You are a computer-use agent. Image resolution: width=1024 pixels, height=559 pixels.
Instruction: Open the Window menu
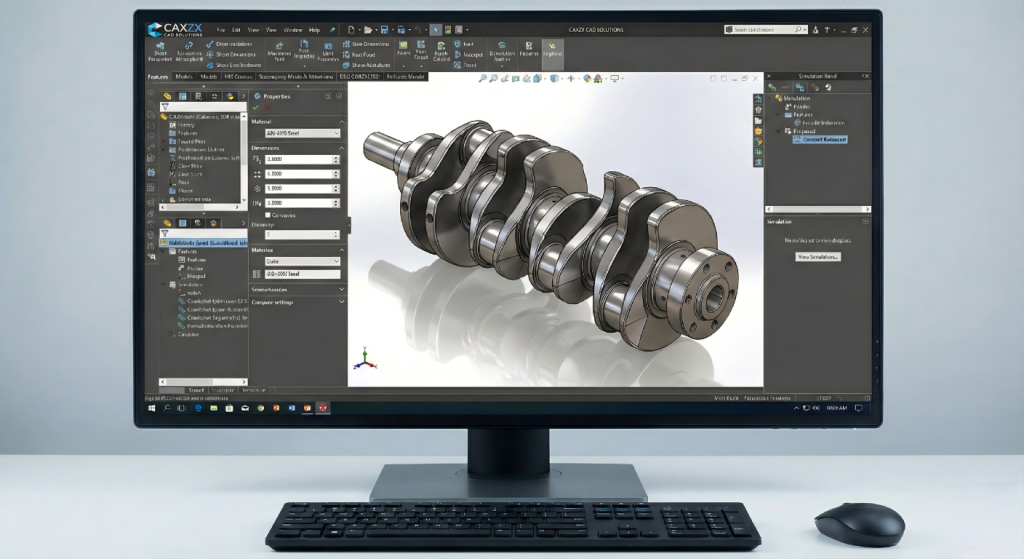tap(293, 30)
